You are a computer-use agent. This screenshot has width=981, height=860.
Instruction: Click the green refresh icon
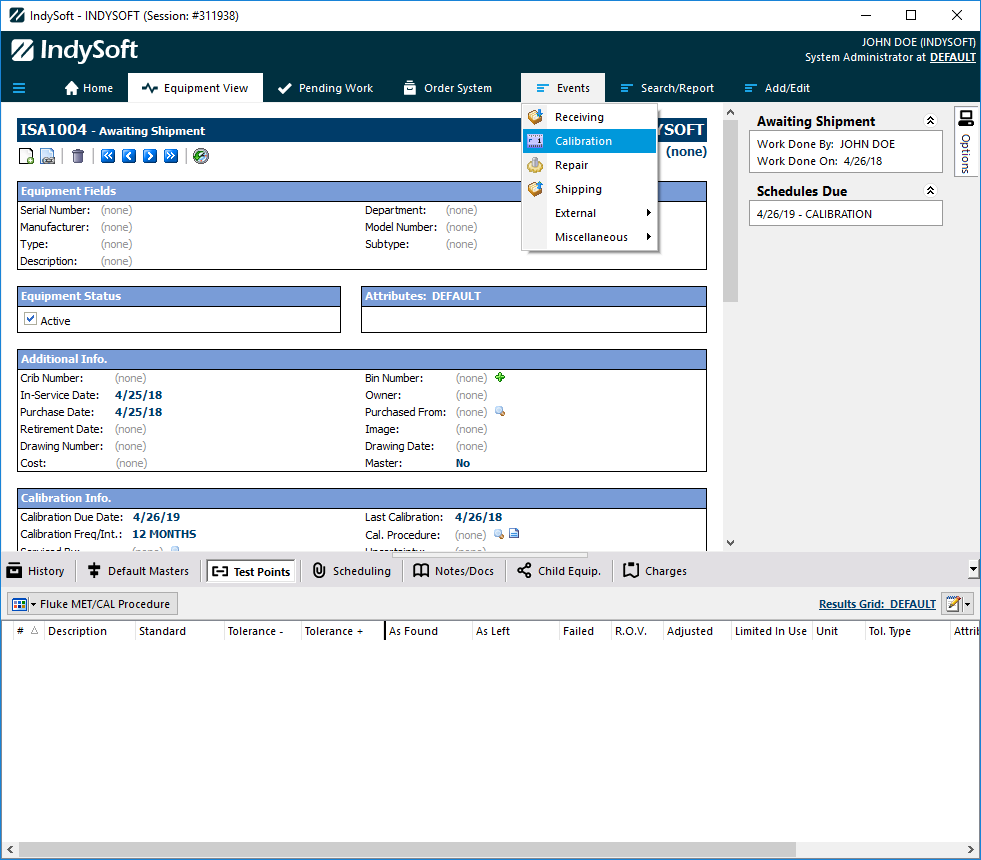click(x=201, y=156)
